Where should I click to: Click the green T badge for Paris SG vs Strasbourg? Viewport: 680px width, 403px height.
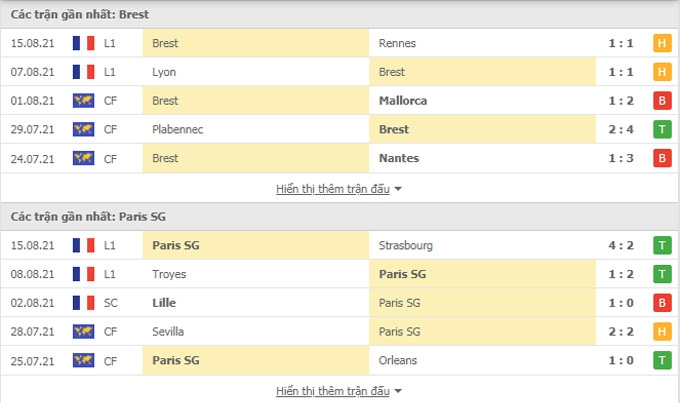662,245
